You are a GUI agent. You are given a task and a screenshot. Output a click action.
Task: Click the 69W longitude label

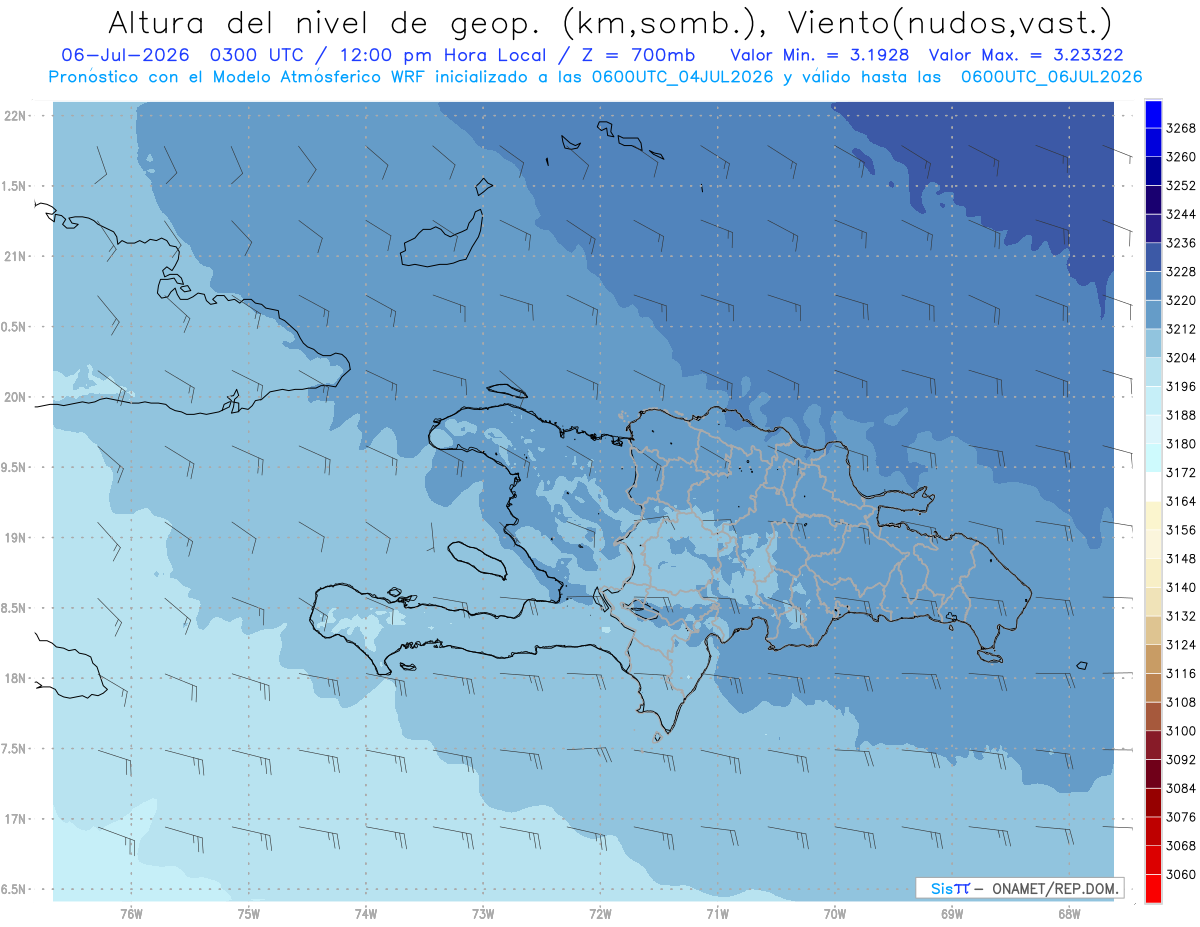point(952,913)
